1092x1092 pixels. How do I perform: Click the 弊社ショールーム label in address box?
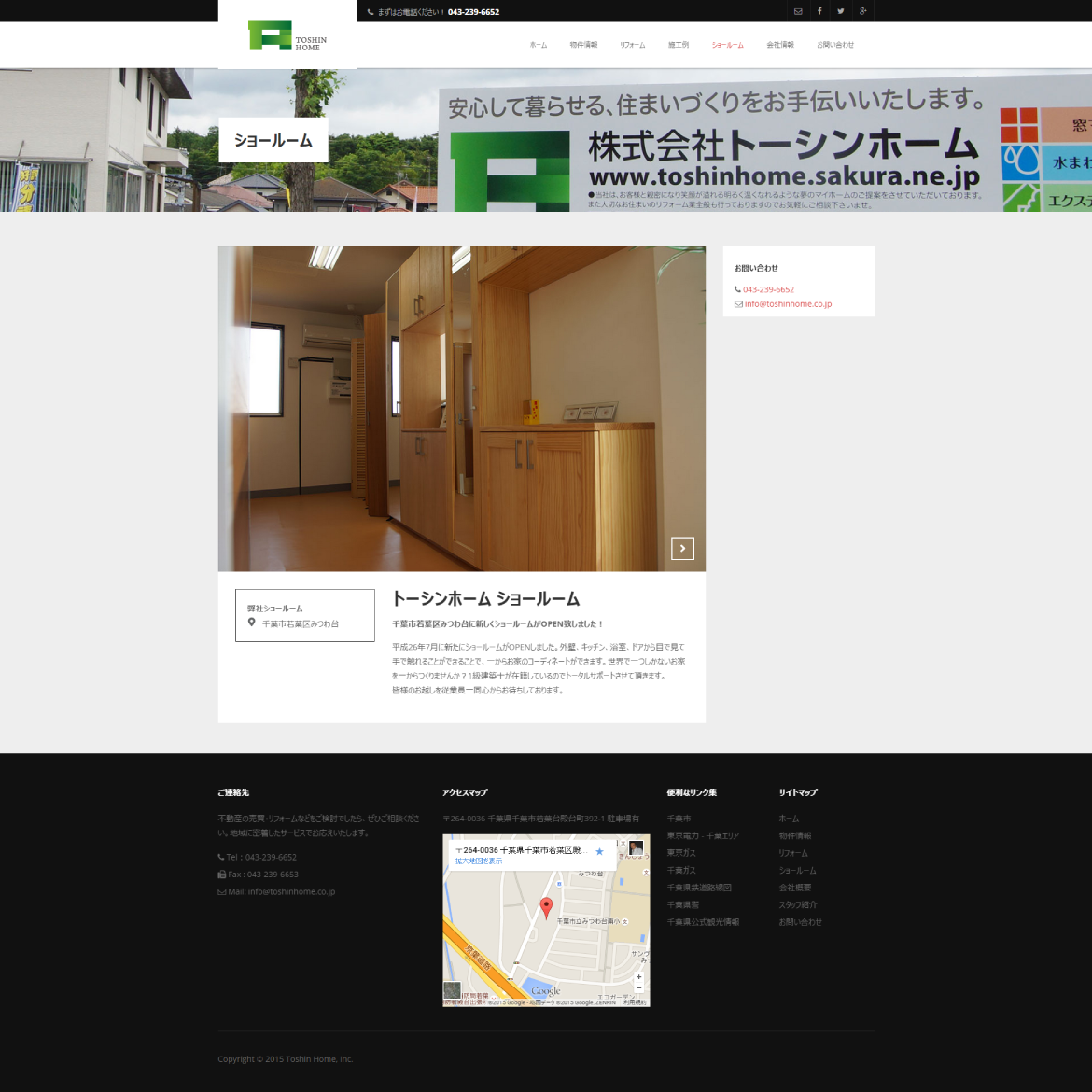coord(275,609)
